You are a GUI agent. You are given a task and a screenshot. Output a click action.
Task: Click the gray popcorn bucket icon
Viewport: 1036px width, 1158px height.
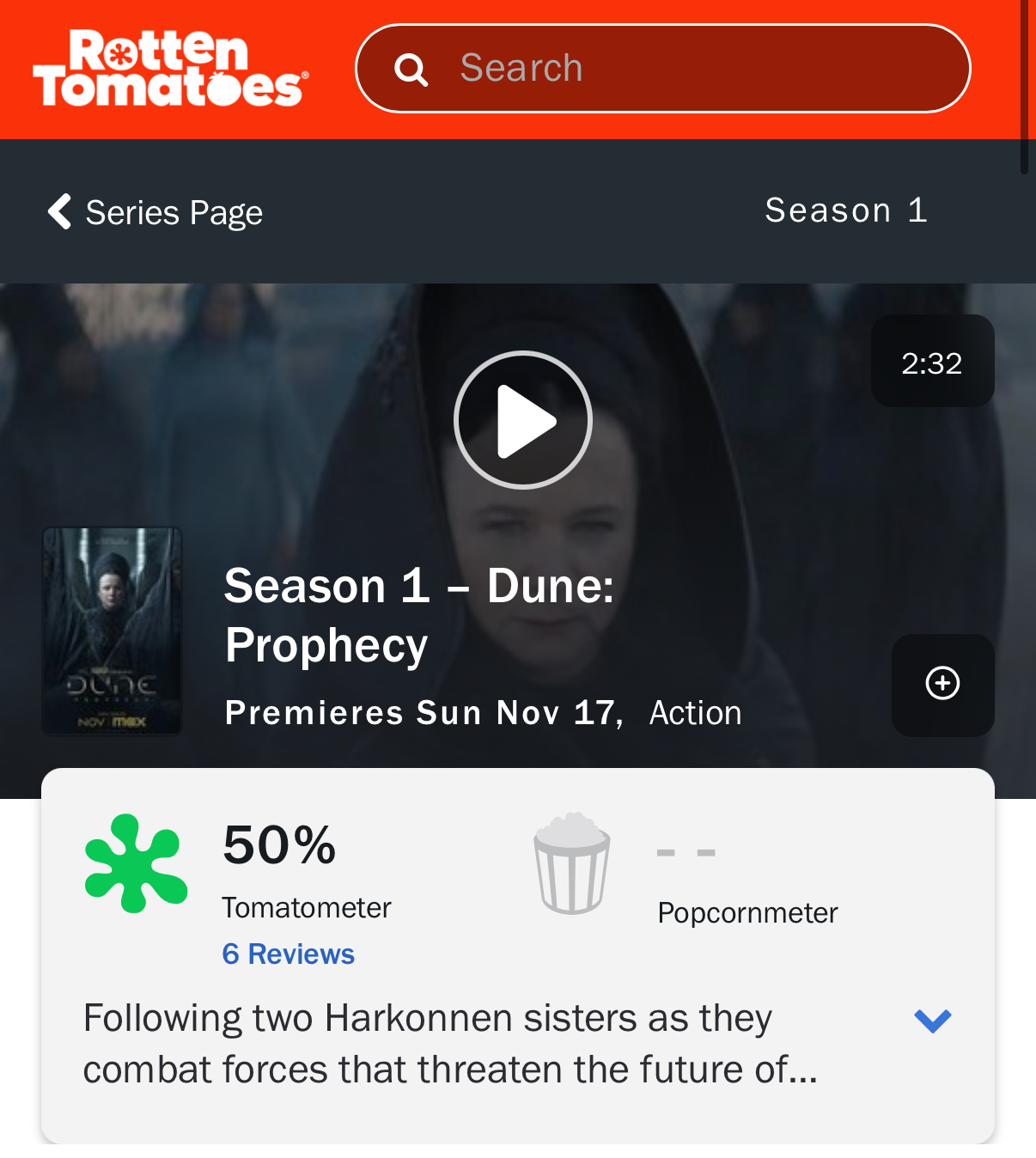point(572,862)
